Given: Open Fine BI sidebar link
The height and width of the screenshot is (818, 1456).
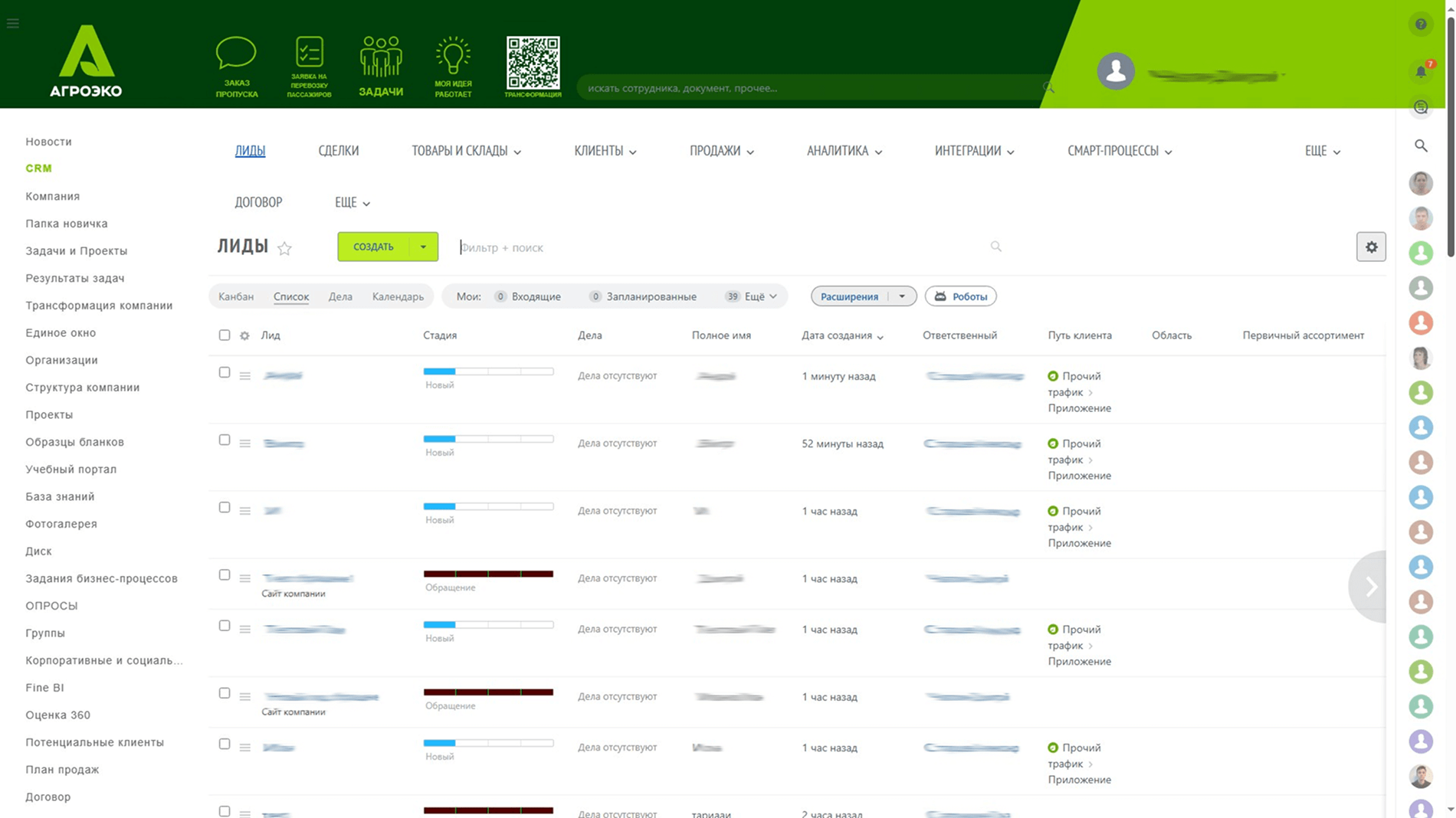Looking at the screenshot, I should click(x=44, y=688).
